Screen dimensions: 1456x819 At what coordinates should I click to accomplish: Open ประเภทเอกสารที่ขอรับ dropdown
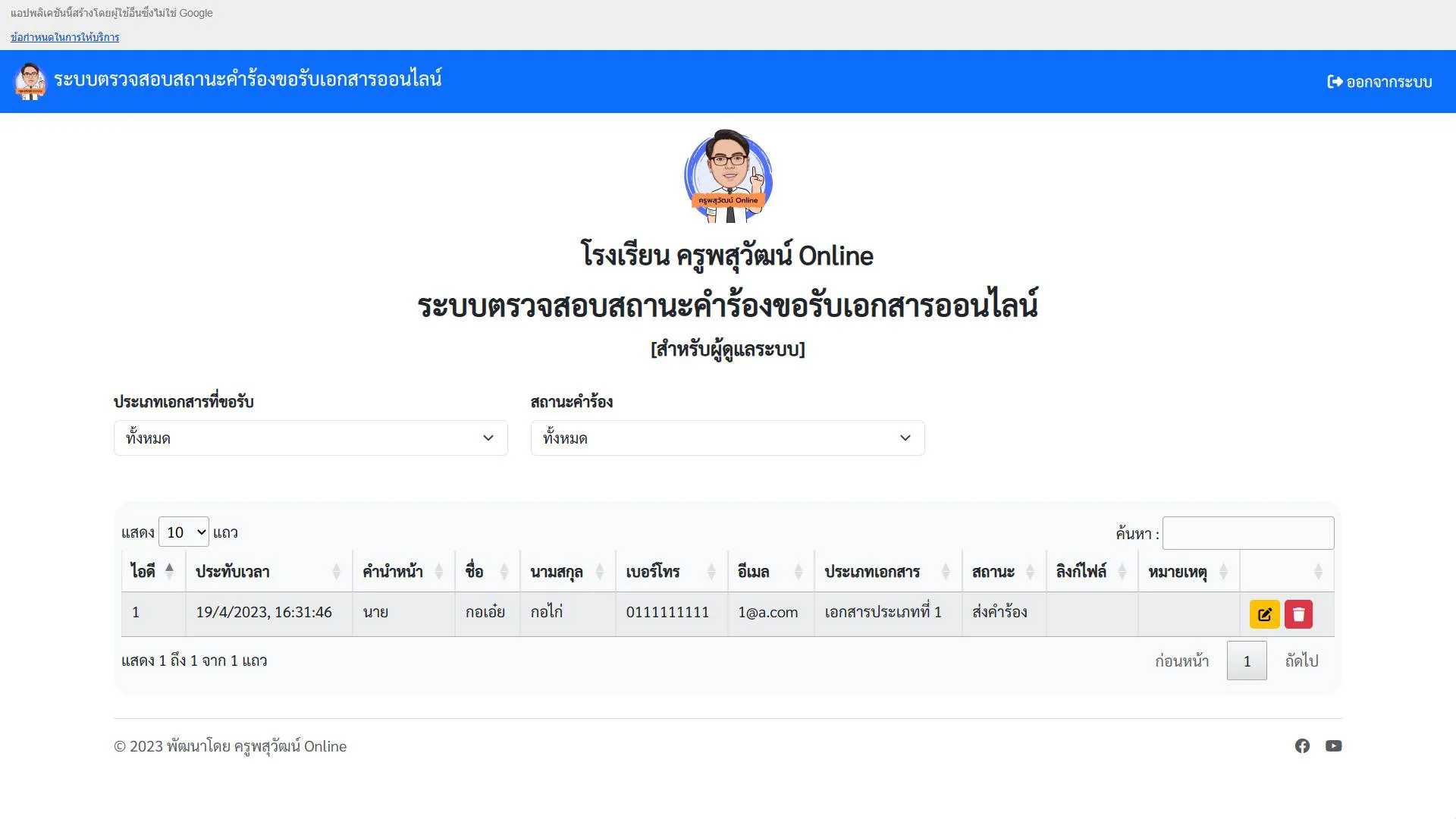pos(311,438)
